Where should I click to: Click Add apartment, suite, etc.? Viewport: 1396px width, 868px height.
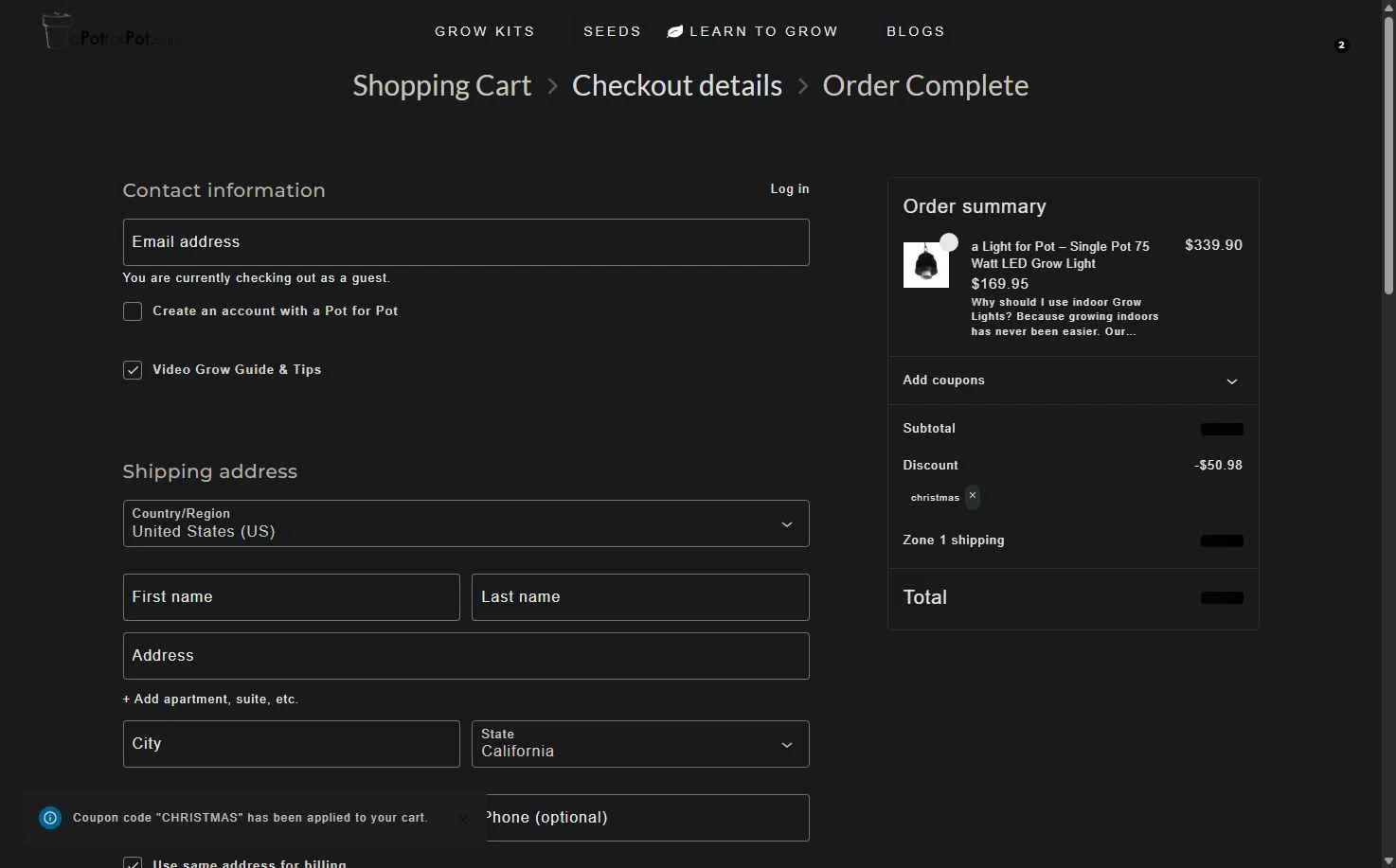210,700
